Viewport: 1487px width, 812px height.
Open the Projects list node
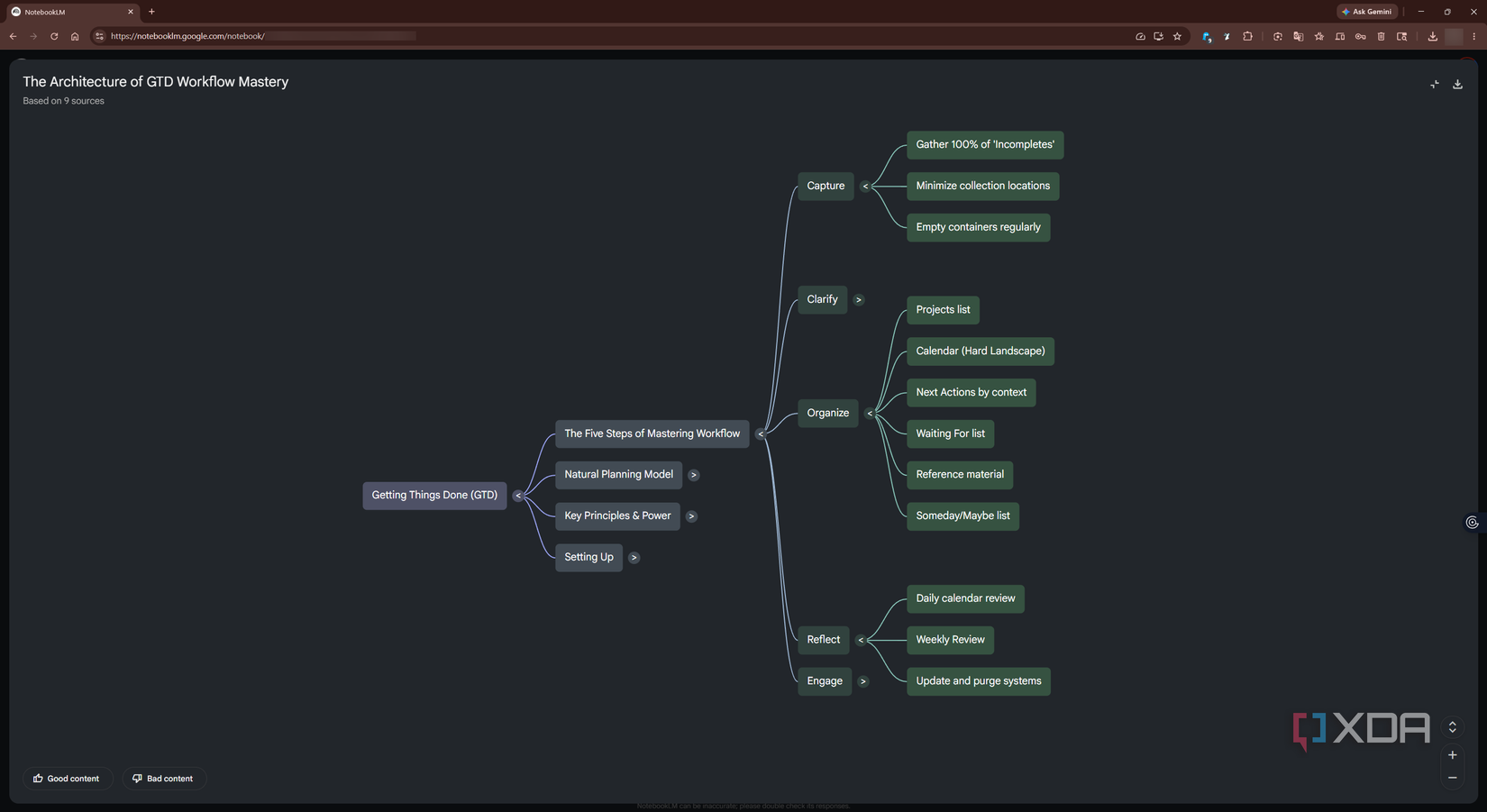pyautogui.click(x=943, y=309)
